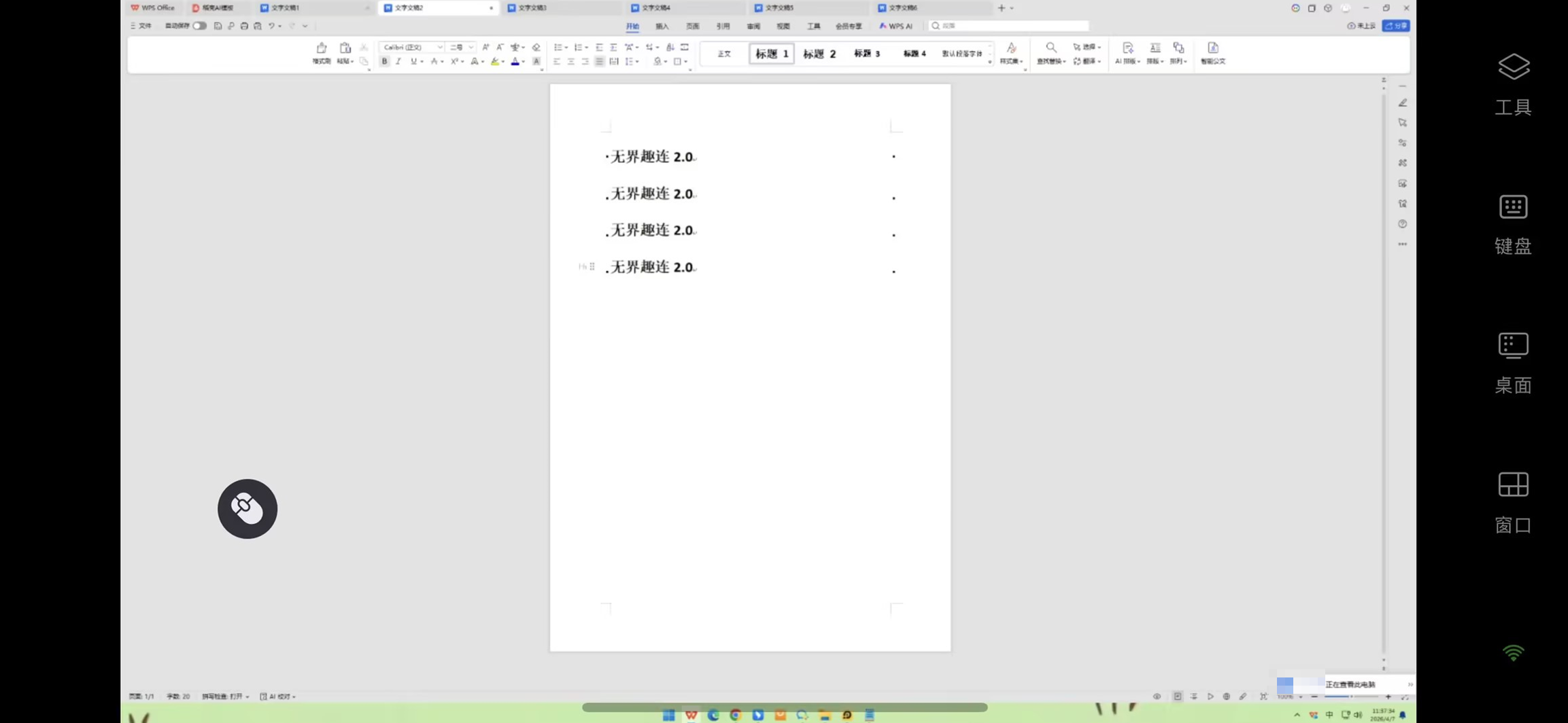Open the Smart Official Document tool
This screenshot has height=723, width=1568.
pos(1212,52)
